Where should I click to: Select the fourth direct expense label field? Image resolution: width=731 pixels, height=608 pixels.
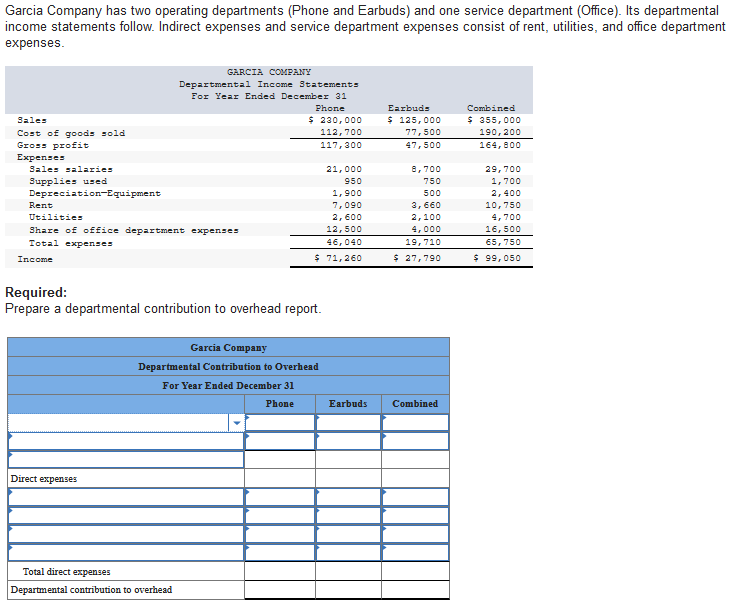pos(126,553)
